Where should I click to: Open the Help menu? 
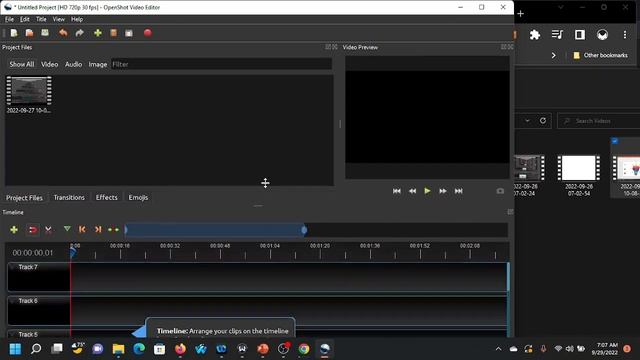(77, 19)
